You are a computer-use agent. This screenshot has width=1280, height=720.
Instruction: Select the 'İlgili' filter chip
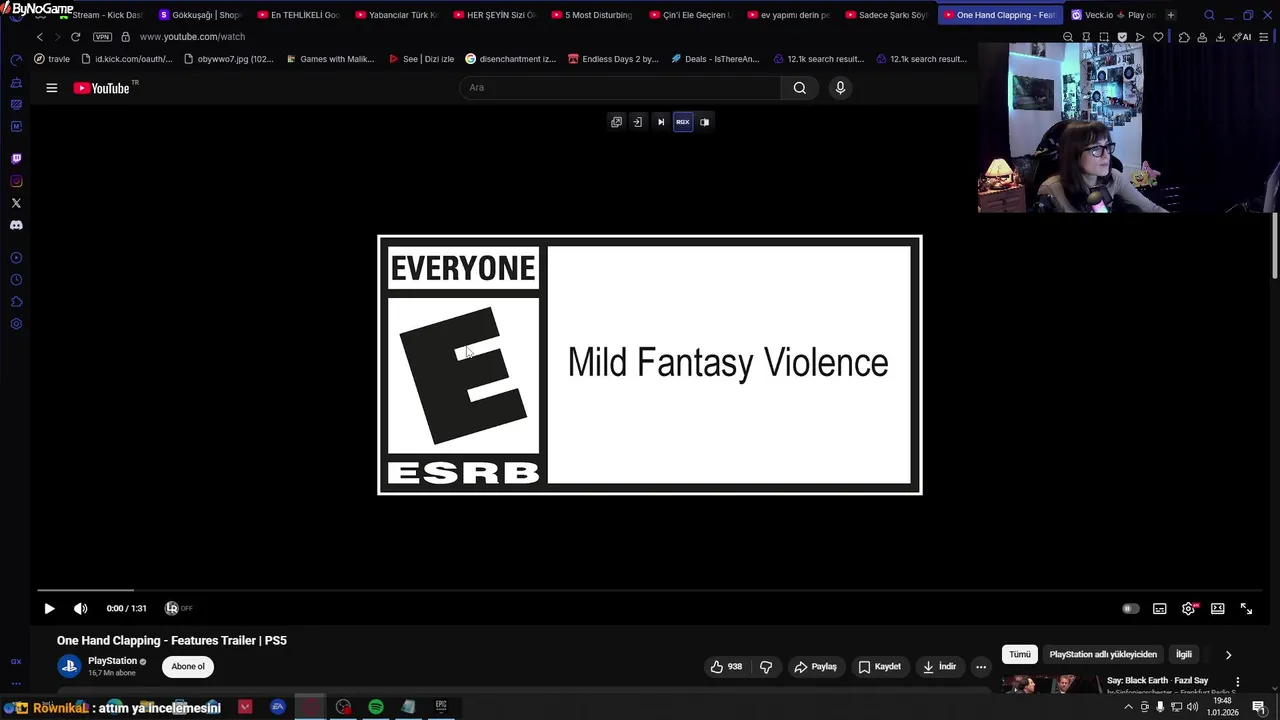(x=1184, y=654)
